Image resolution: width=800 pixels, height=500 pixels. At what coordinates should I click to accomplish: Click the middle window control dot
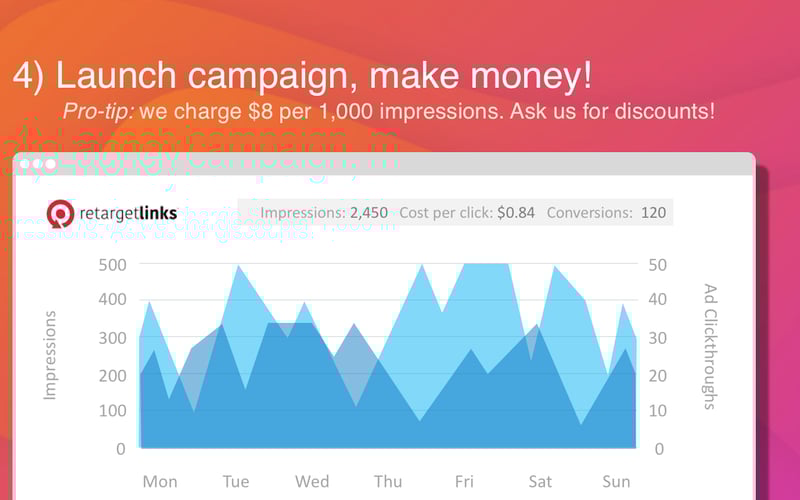point(38,164)
